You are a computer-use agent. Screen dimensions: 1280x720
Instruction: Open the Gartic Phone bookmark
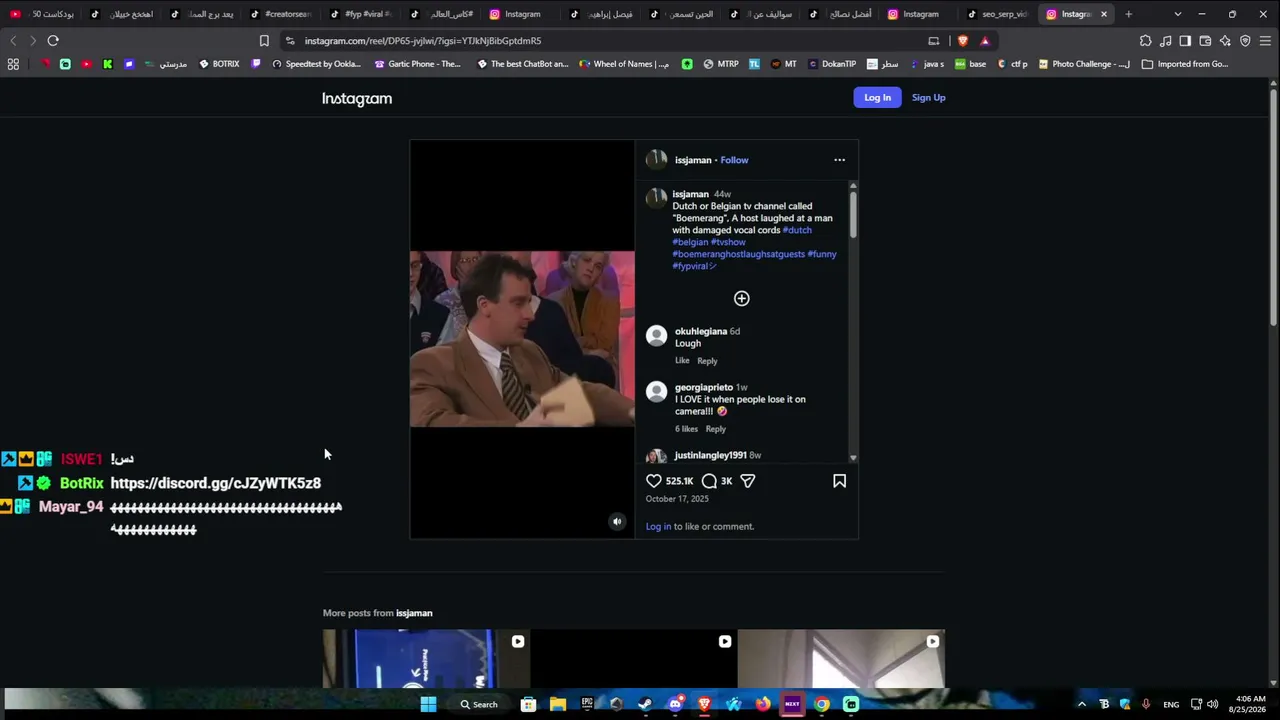click(x=418, y=64)
